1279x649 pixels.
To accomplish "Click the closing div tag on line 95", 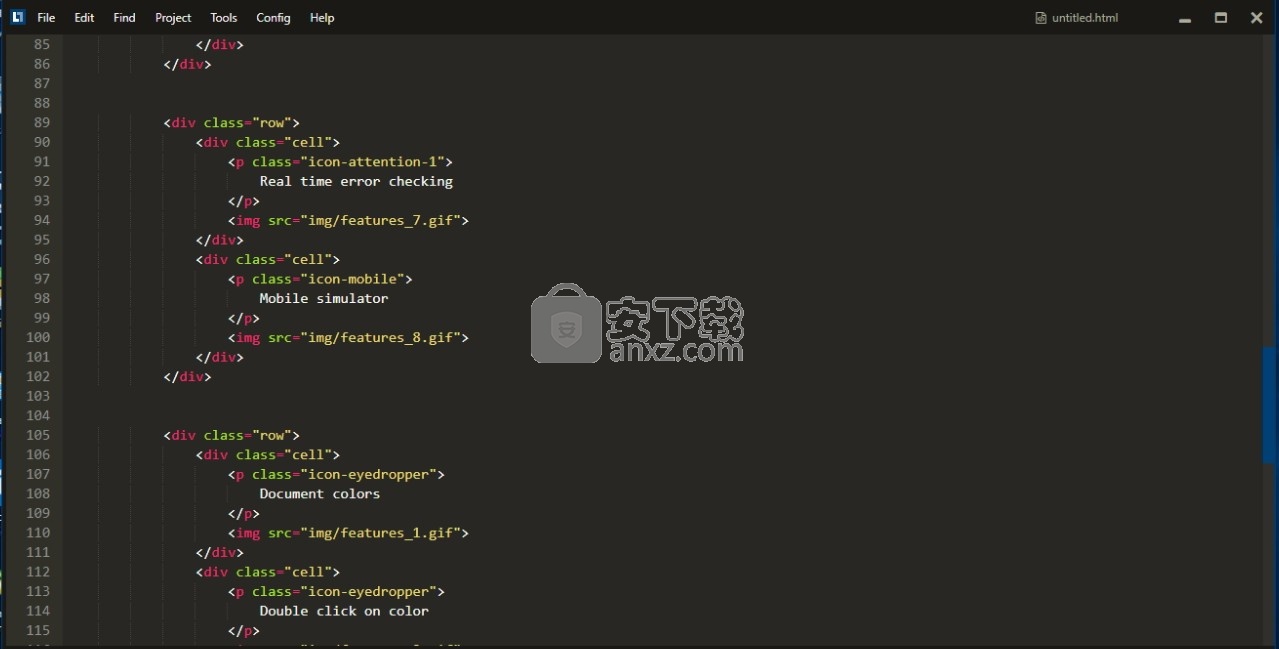I will pyautogui.click(x=220, y=240).
